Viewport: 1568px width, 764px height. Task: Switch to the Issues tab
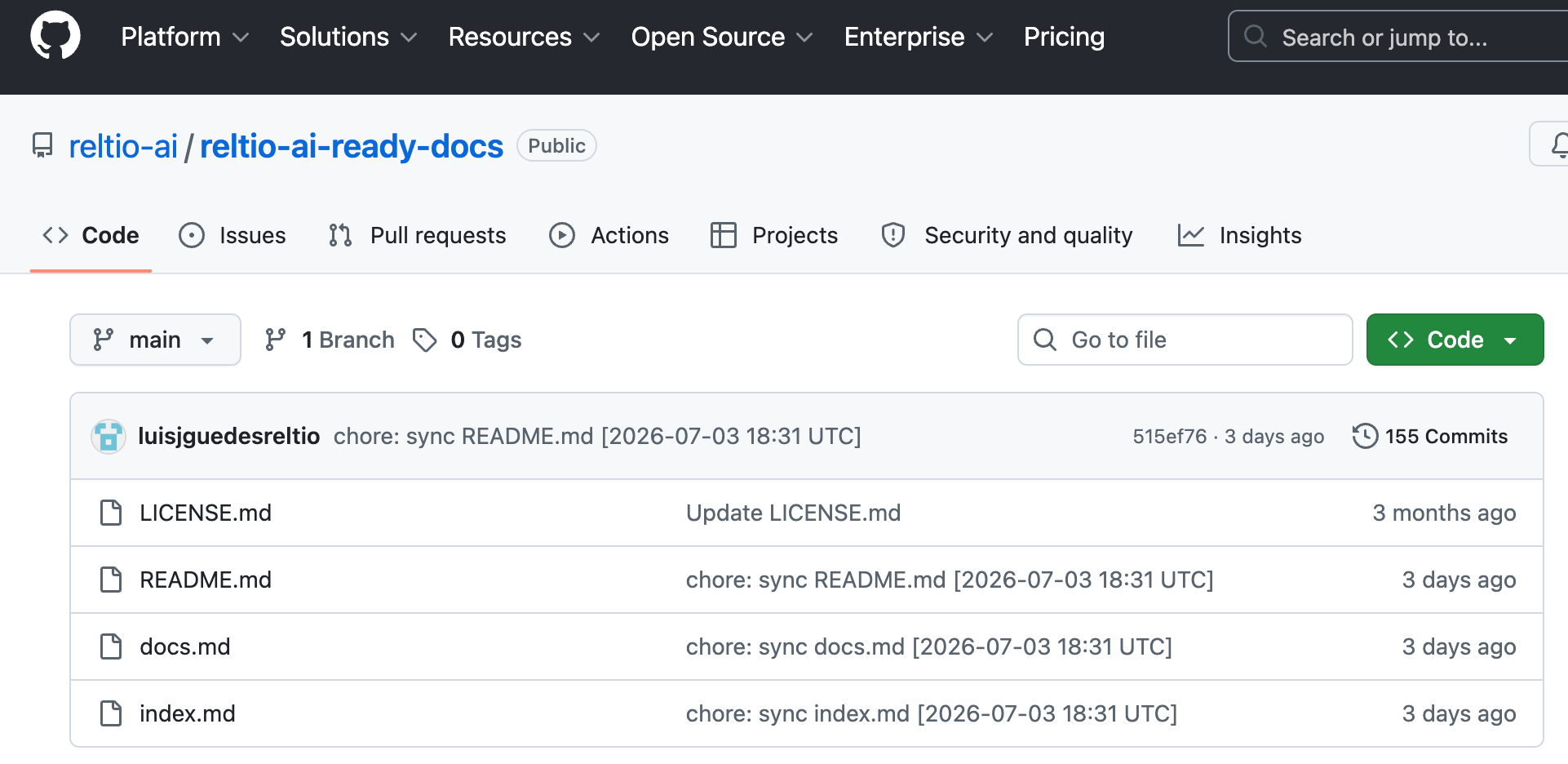pyautogui.click(x=233, y=235)
